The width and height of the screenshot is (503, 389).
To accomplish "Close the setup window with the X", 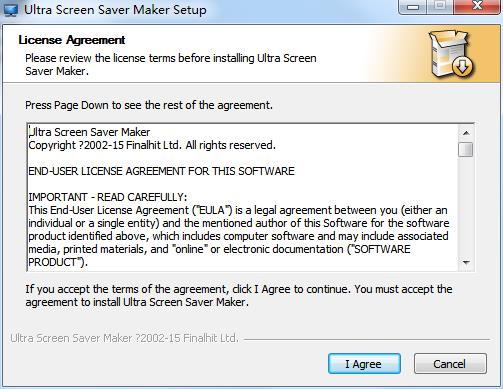I will tap(477, 6).
